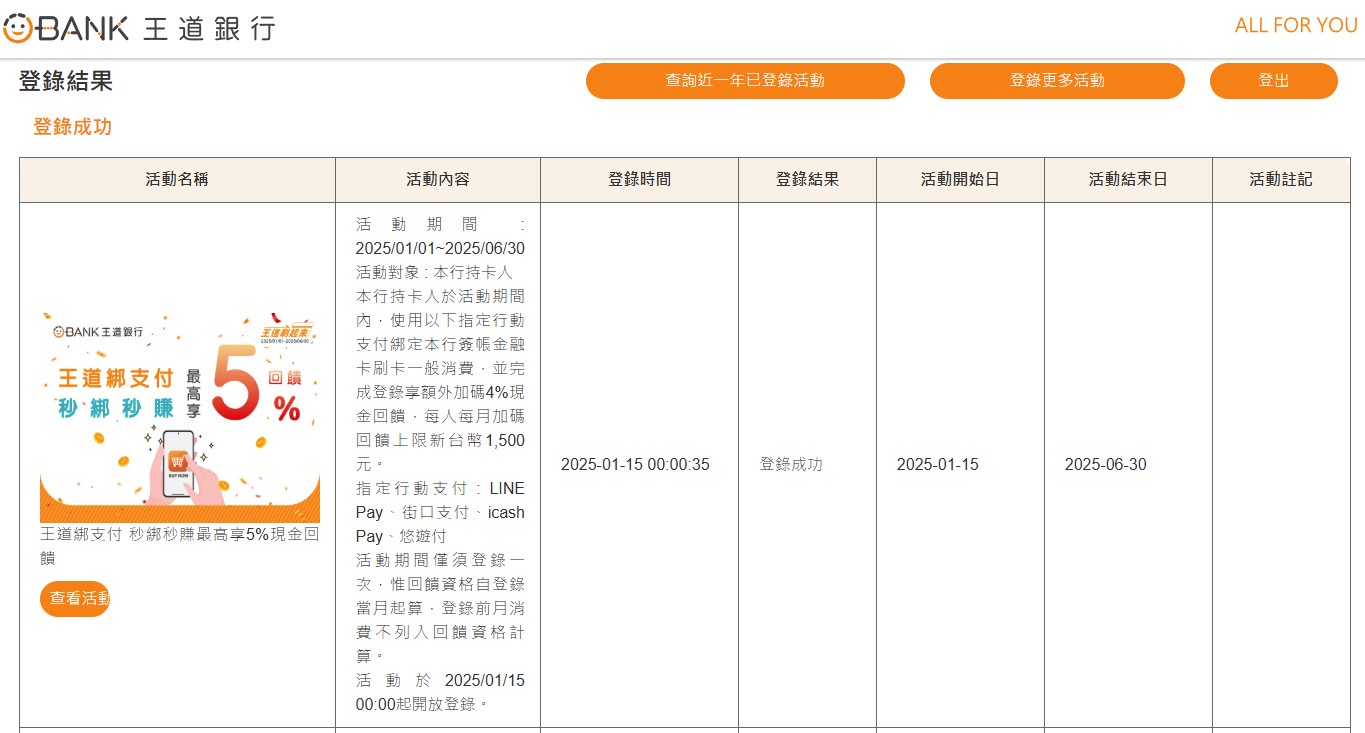Screen dimensions: 1365x733
Task: Click the phone illustration in promo banner
Action: [180, 462]
